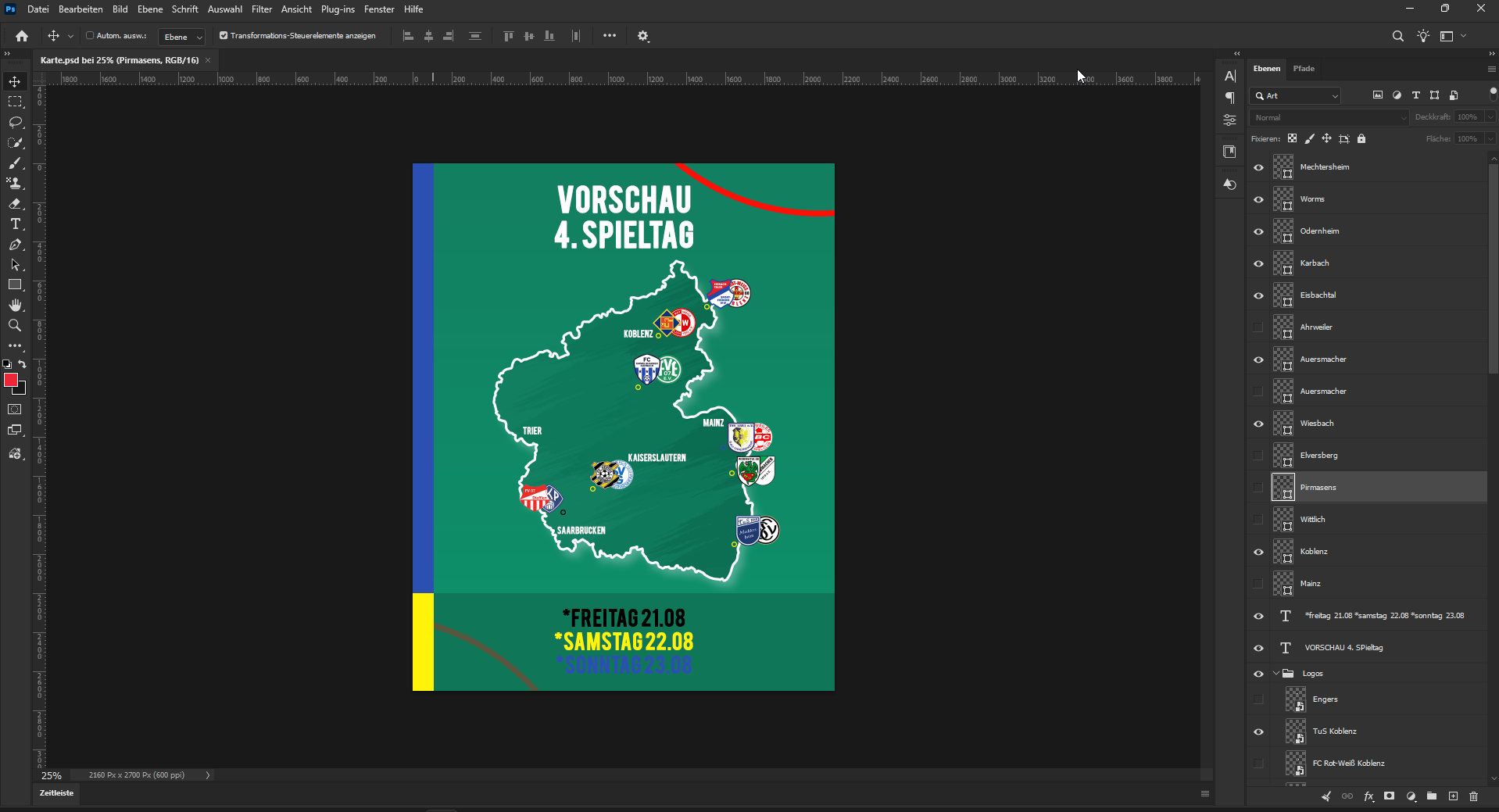Select the Rectangular Marquee tool
The width and height of the screenshot is (1499, 812).
[x=15, y=102]
